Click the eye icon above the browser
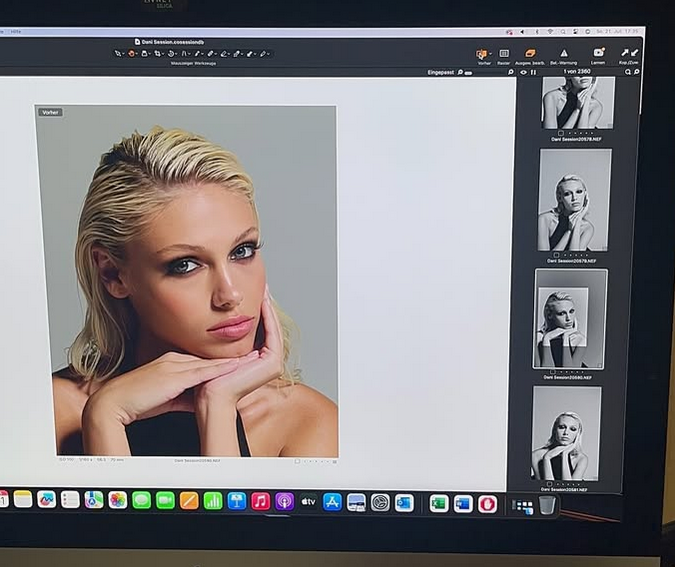This screenshot has height=567, width=675. pos(522,72)
